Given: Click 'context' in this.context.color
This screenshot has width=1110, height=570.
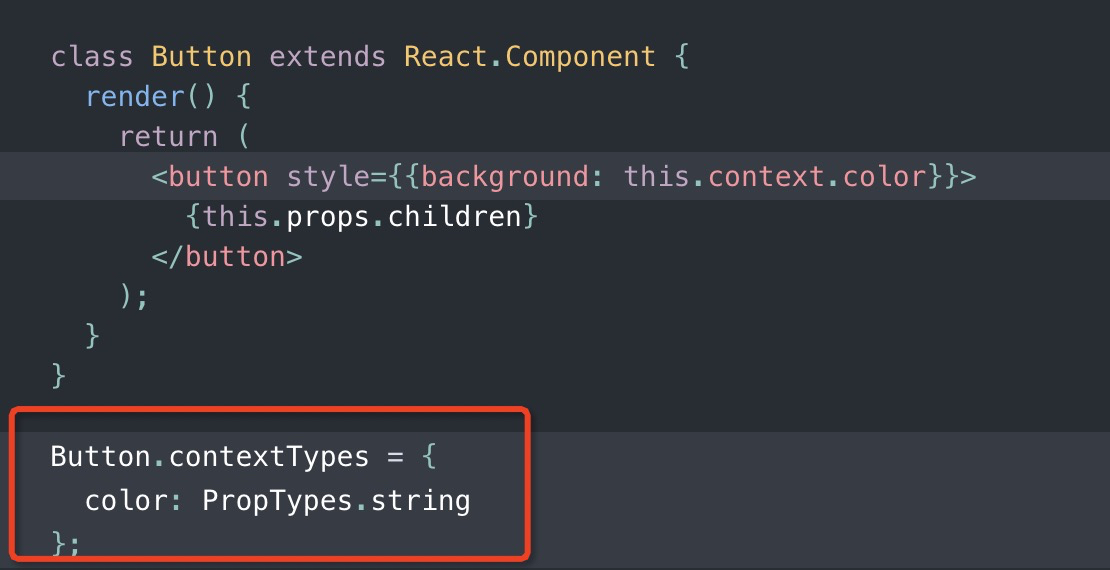Looking at the screenshot, I should pos(766,177).
